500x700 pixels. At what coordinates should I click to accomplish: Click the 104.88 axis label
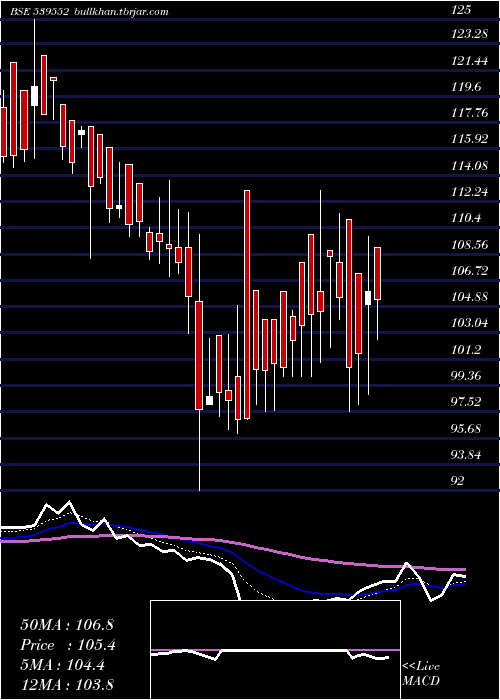coord(470,296)
